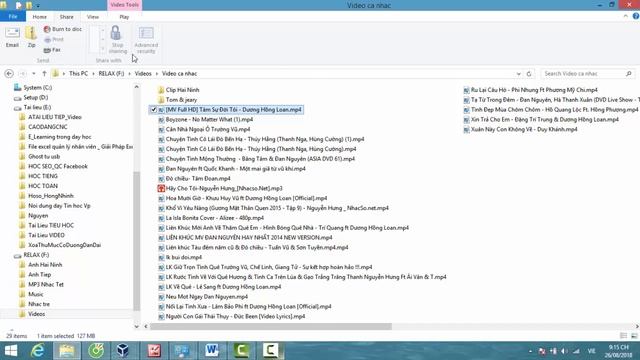This screenshot has height=360, width=640.
Task: Expand RELAX (F:) breadcrumb arrow
Action: (129, 73)
